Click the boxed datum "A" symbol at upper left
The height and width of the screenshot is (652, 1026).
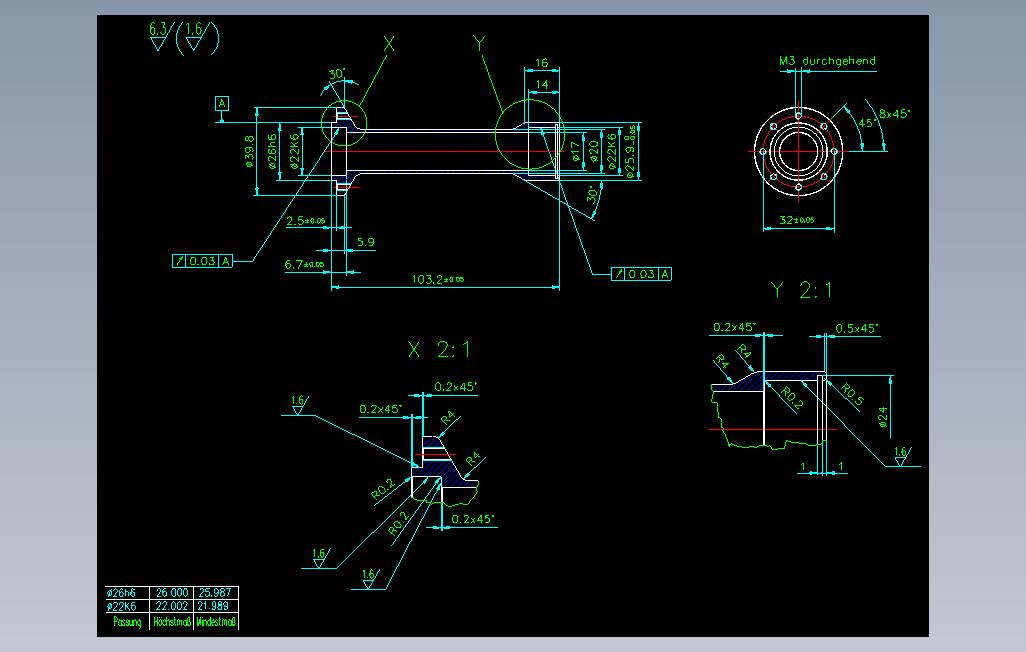pyautogui.click(x=222, y=103)
